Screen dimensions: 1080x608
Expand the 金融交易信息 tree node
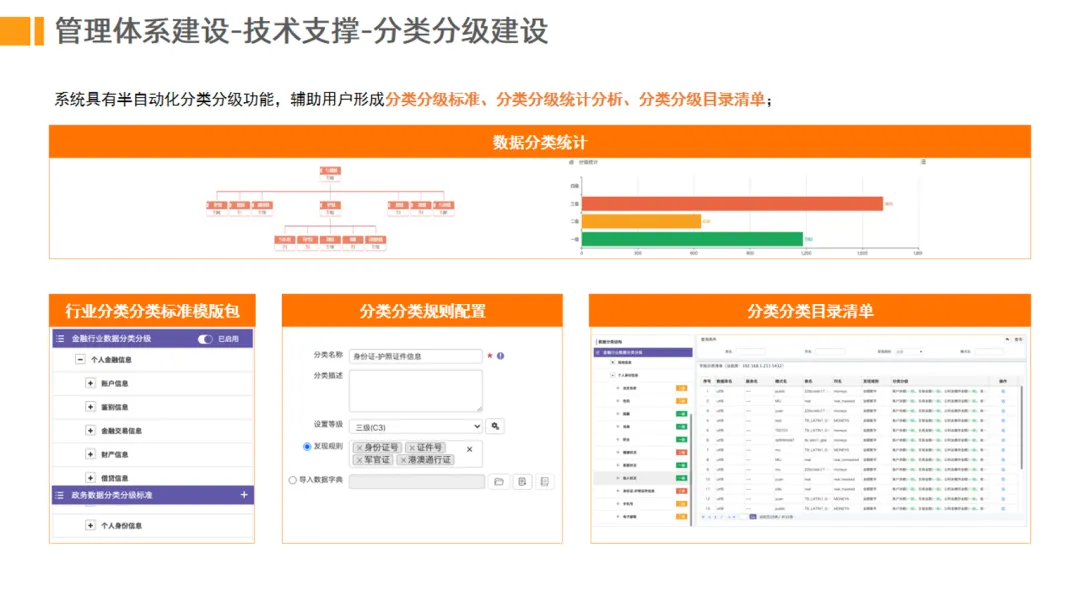point(90,430)
